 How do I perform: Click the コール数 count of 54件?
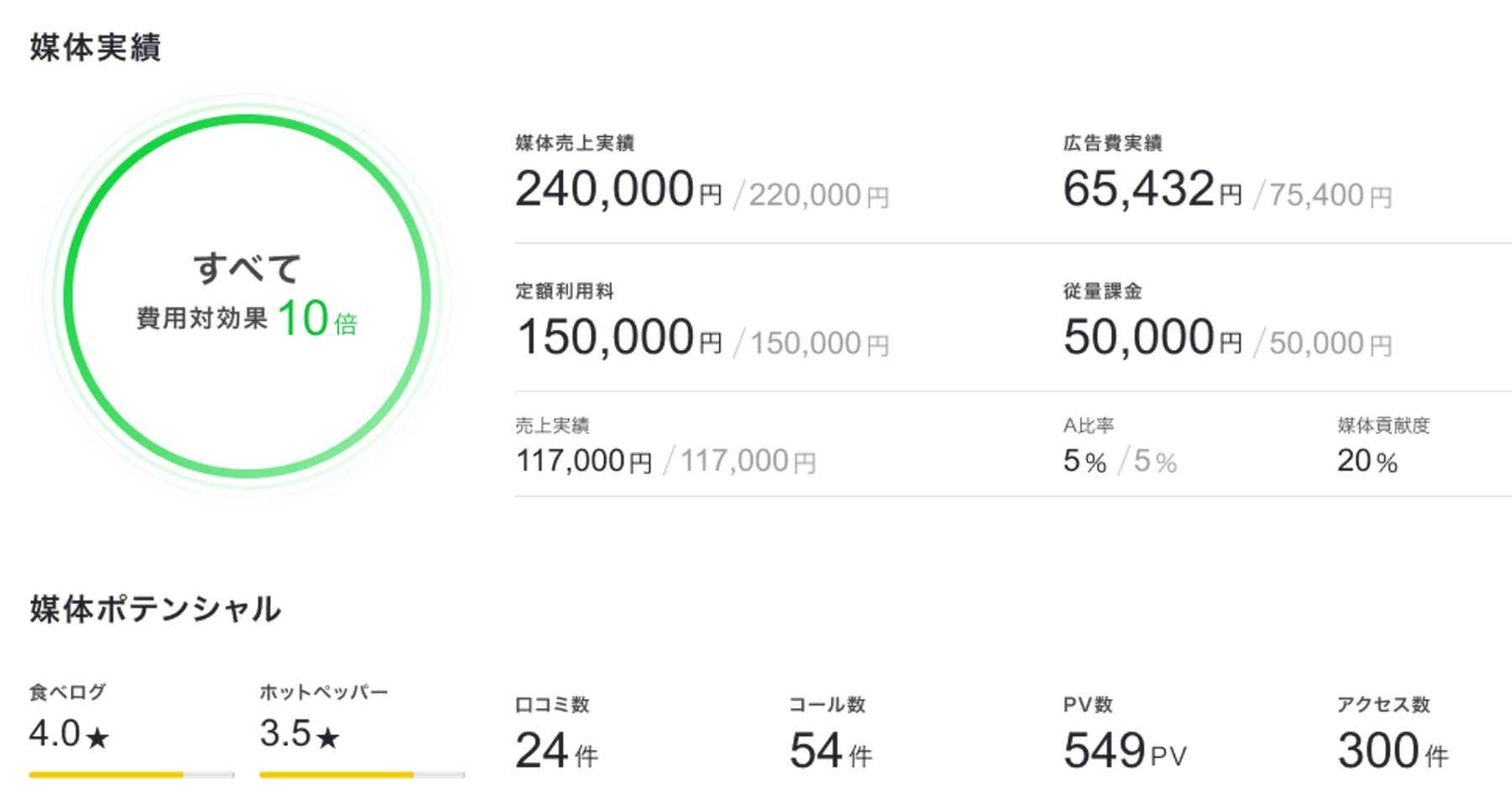[x=830, y=750]
